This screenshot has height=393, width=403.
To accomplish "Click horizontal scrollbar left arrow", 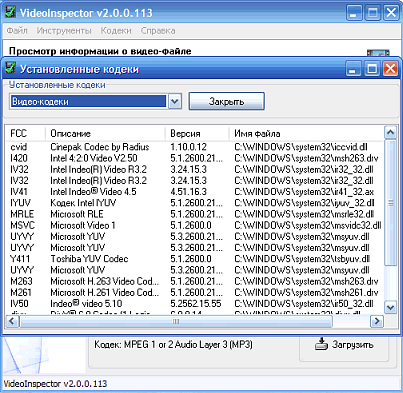I will pyautogui.click(x=12, y=321).
